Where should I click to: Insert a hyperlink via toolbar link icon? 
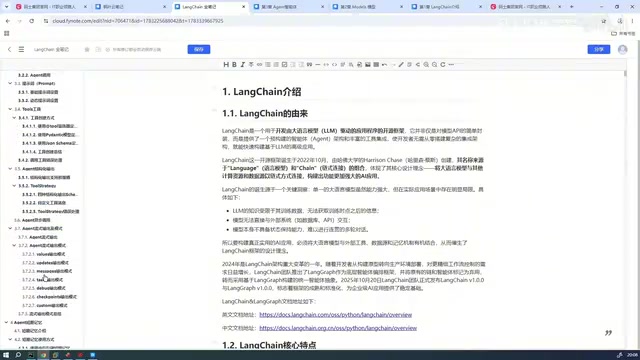[259, 64]
